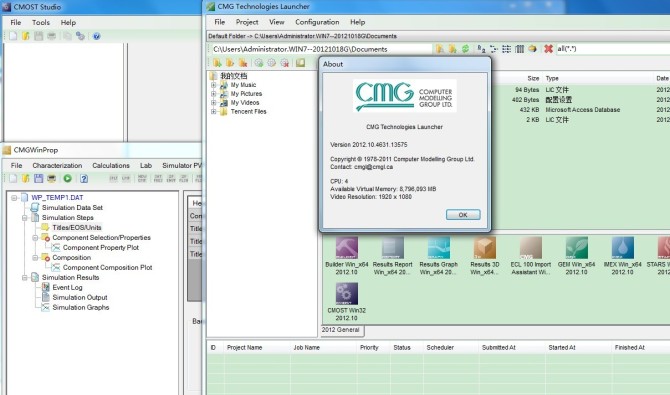Launch GEM Win_x64 2012.10 simulator icon

(x=576, y=248)
